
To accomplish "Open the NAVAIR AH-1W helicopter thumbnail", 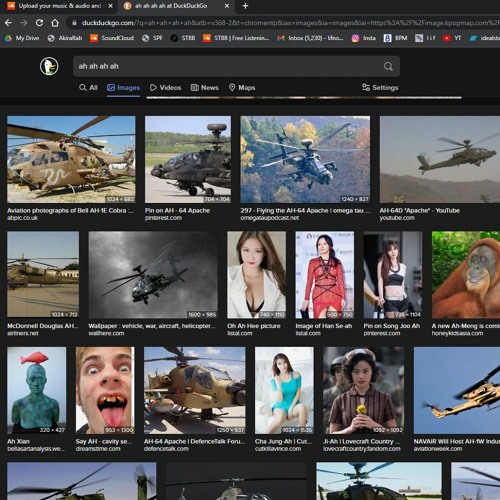I will click(x=457, y=390).
